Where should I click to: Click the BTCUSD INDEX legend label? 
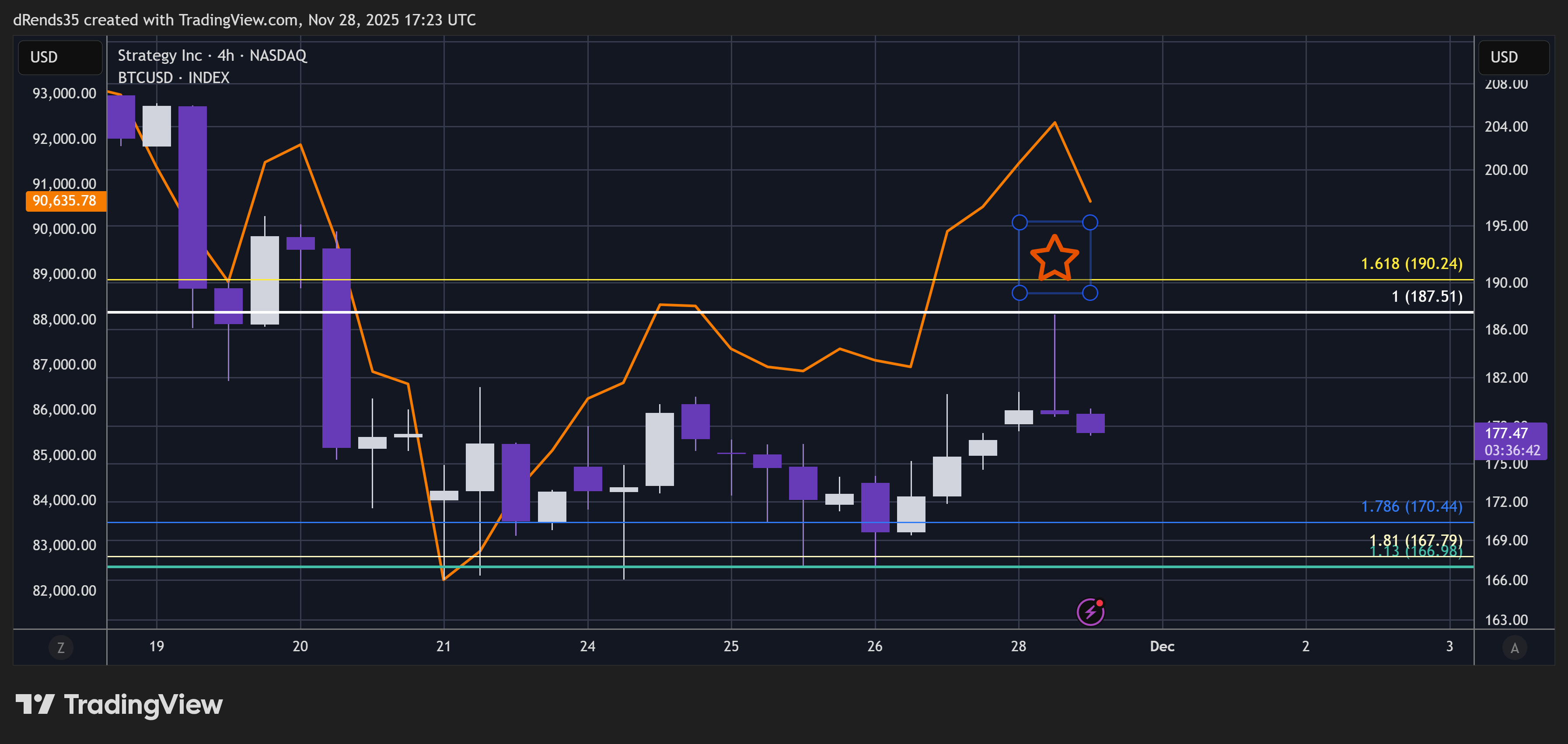click(174, 78)
